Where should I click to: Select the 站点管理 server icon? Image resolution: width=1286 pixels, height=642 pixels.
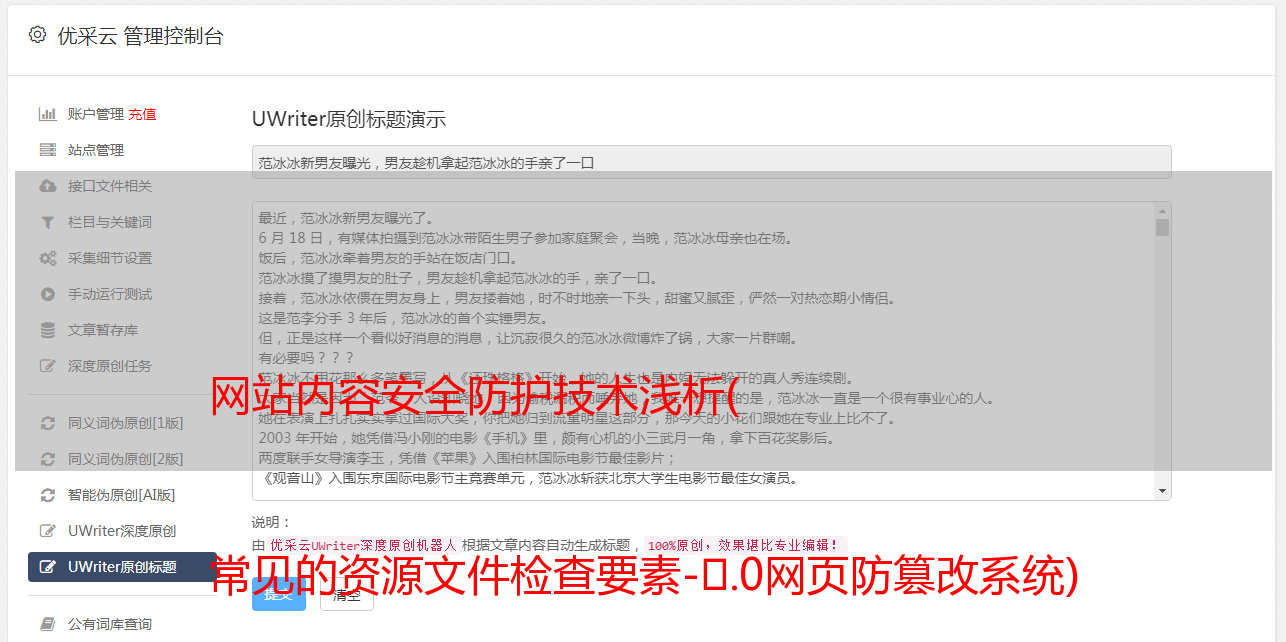(47, 150)
